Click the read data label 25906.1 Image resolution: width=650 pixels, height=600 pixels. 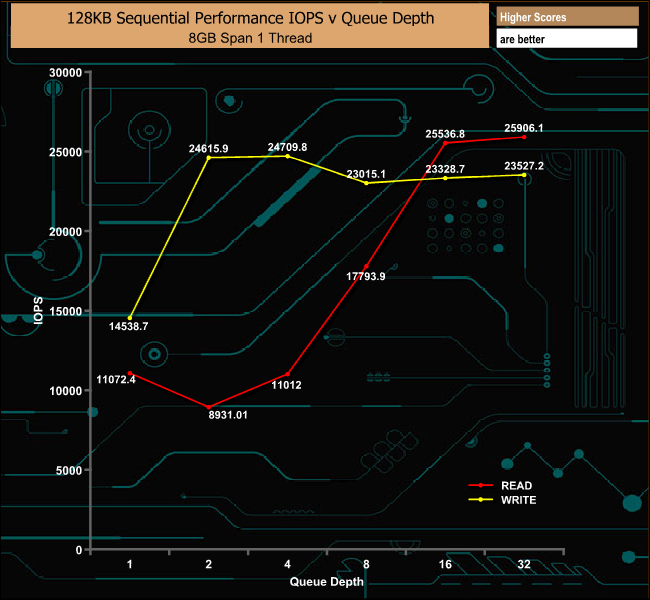point(524,128)
